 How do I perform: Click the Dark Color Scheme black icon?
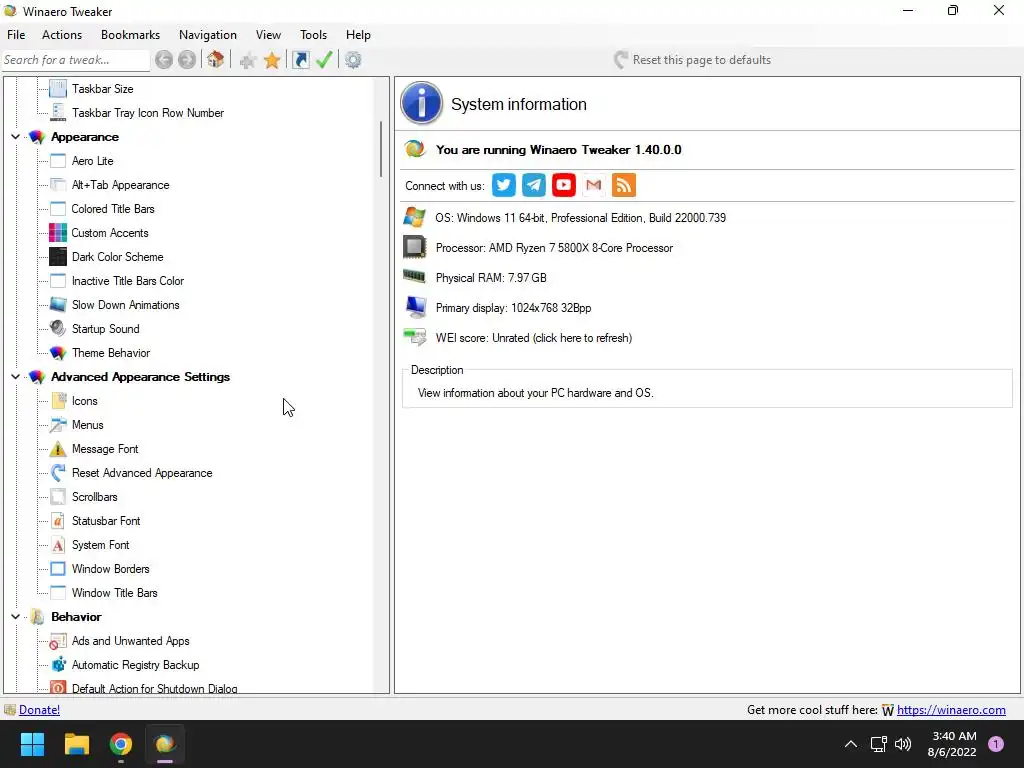(x=58, y=257)
